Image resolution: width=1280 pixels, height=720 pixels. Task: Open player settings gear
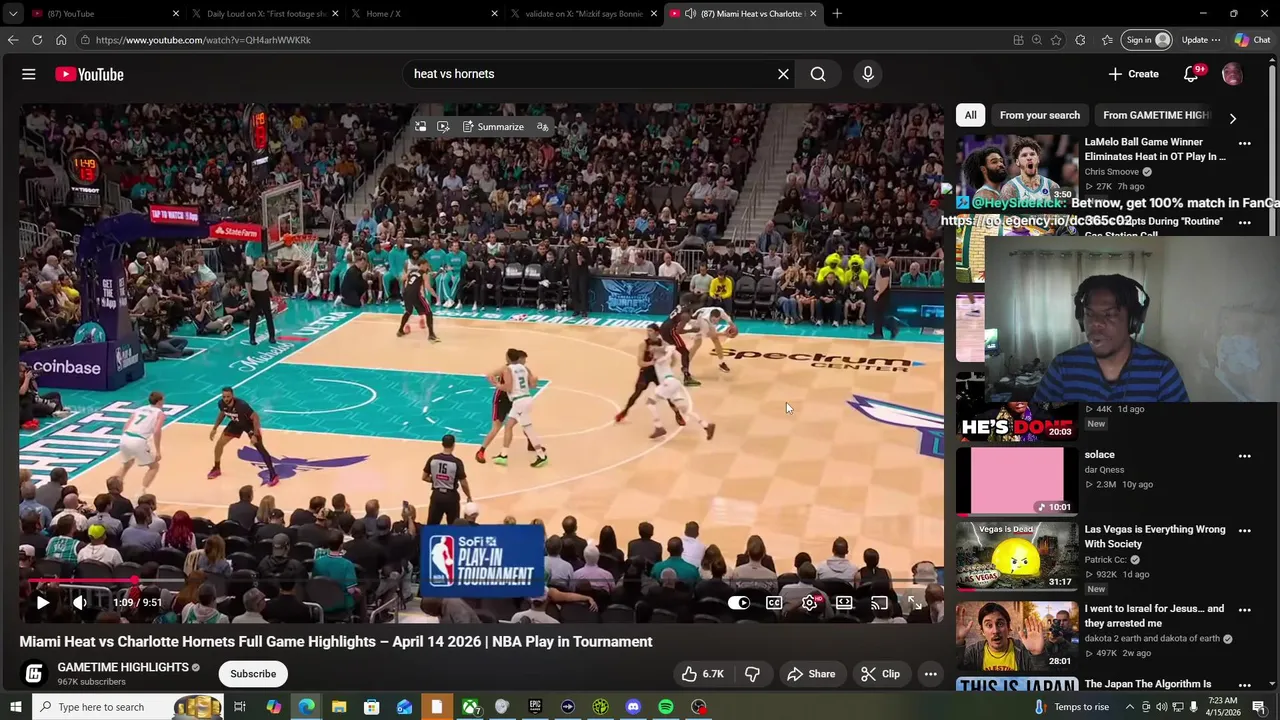[810, 603]
